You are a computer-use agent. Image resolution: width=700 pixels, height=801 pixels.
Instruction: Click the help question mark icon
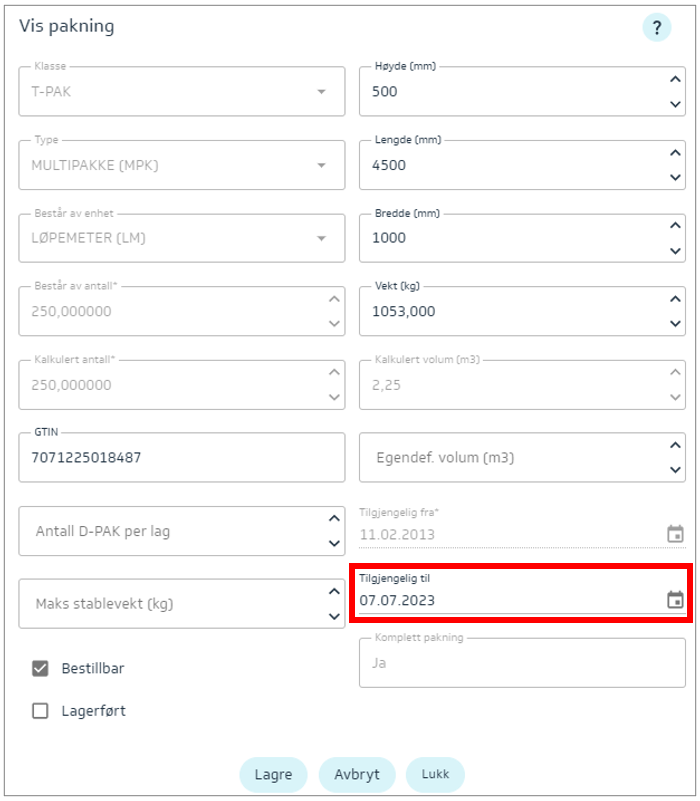coord(656,28)
